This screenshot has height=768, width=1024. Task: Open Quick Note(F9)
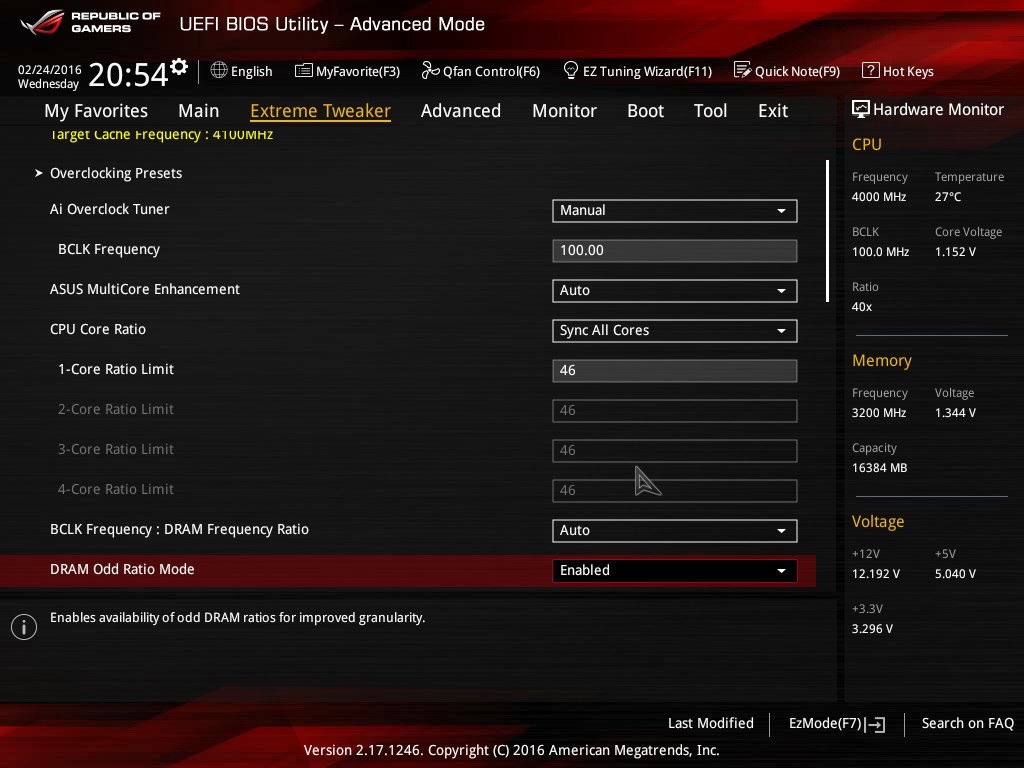(x=787, y=71)
